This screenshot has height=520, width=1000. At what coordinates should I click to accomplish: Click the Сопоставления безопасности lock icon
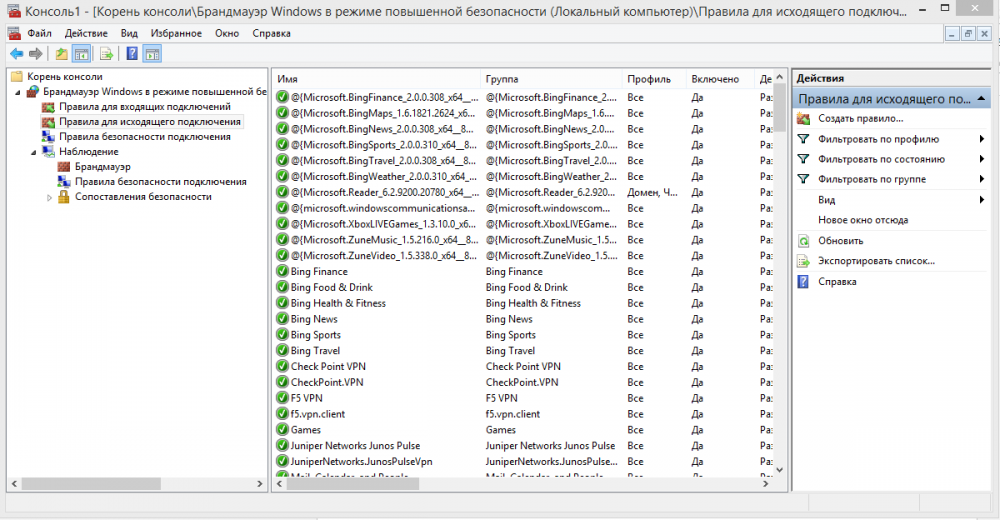tap(64, 197)
